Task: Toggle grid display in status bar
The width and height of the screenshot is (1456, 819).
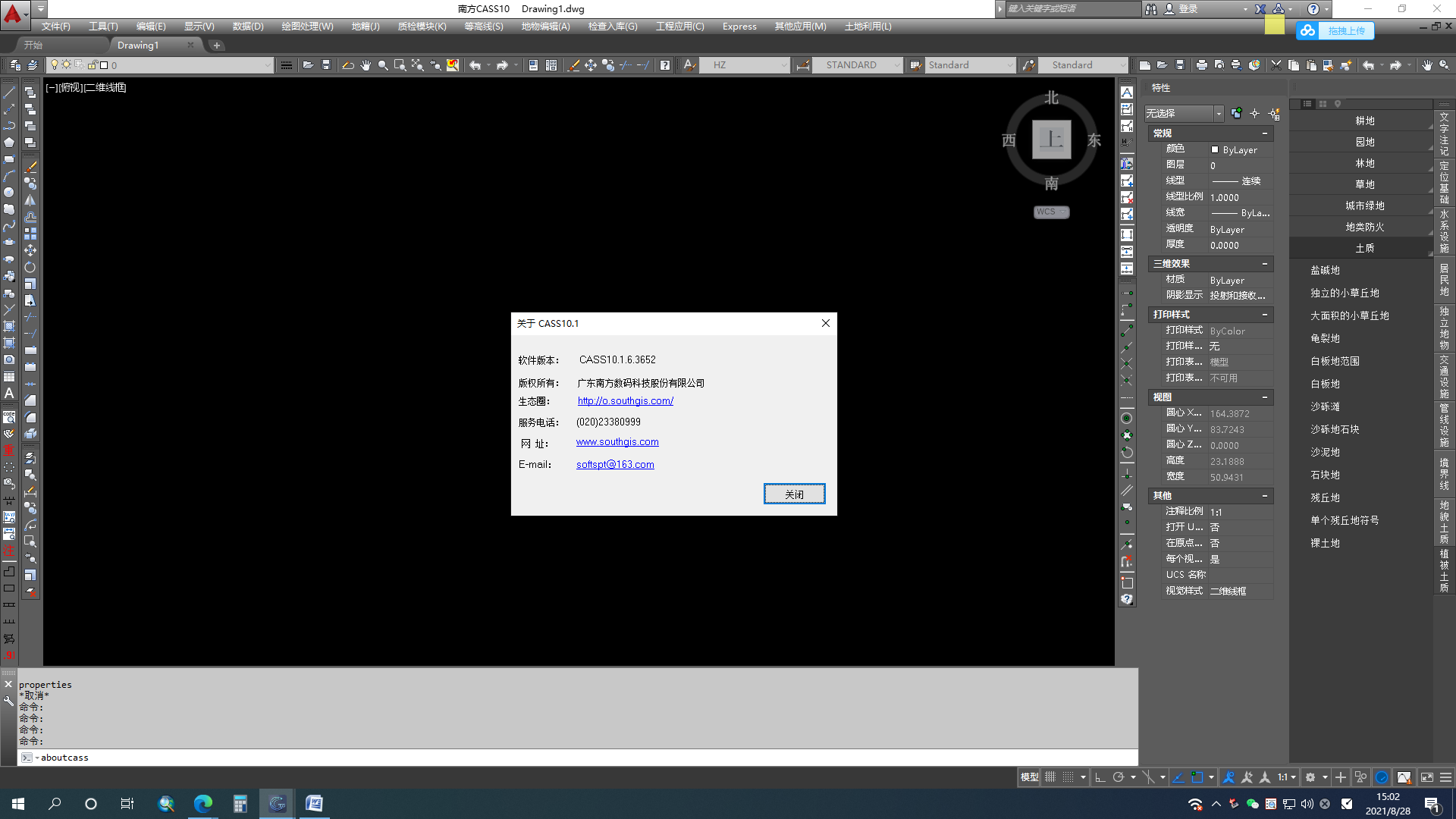Action: coord(1050,777)
